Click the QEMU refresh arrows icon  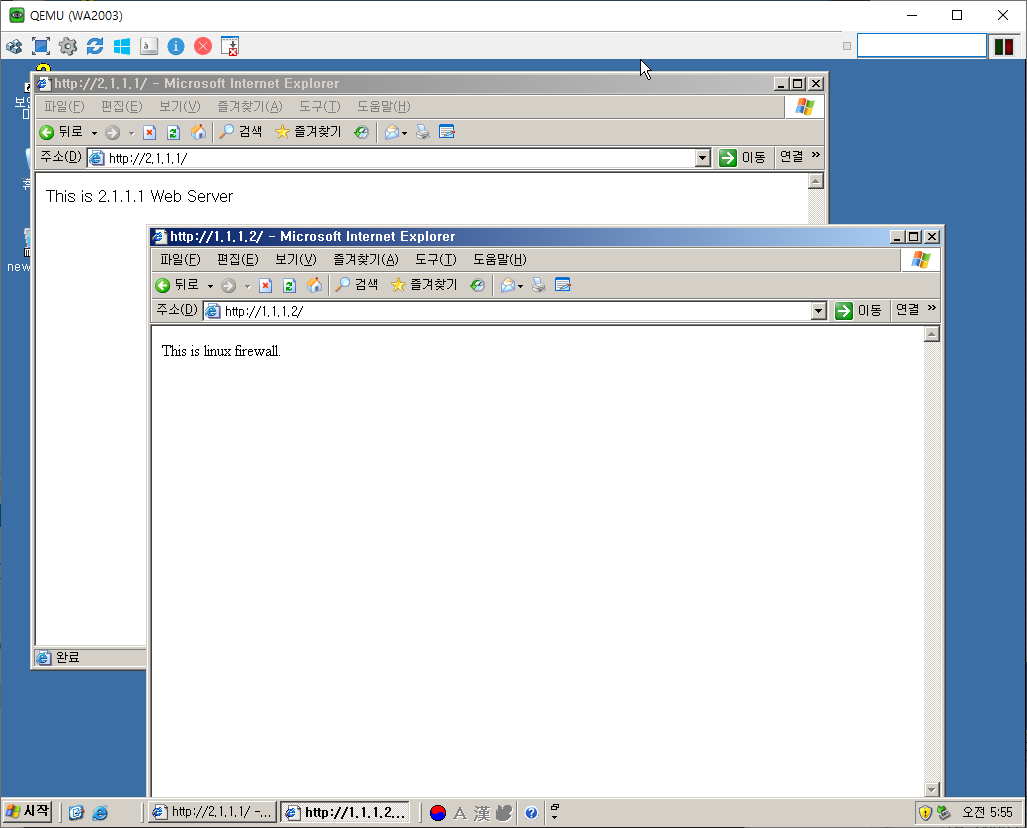95,46
